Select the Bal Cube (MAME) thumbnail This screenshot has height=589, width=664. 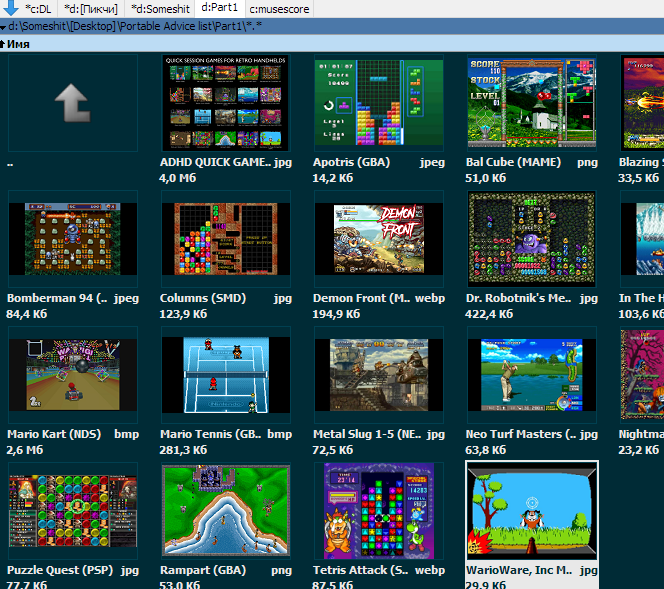point(532,103)
